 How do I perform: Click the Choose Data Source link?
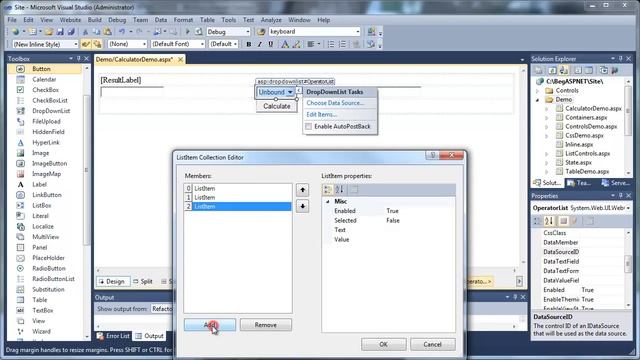(x=335, y=103)
